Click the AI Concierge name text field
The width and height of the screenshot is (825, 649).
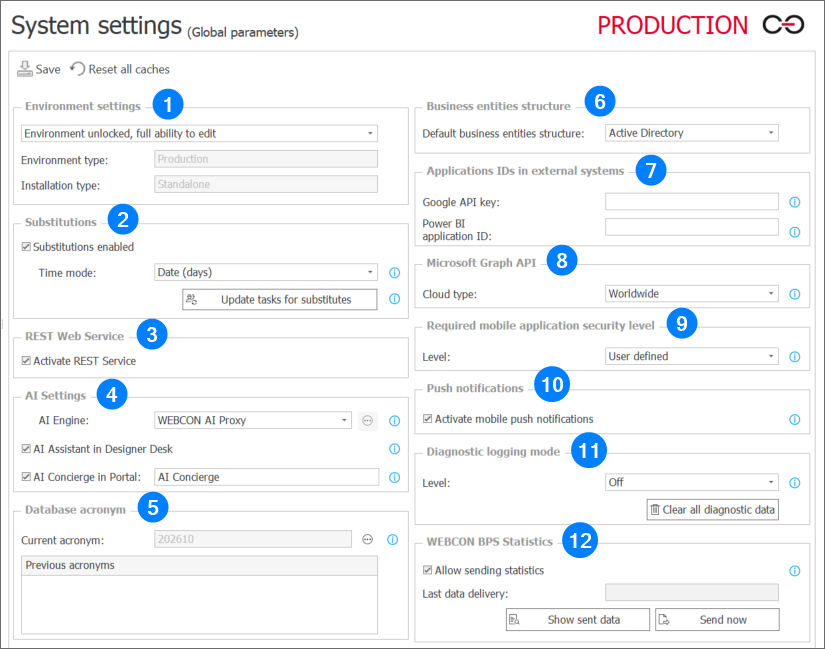(266, 477)
